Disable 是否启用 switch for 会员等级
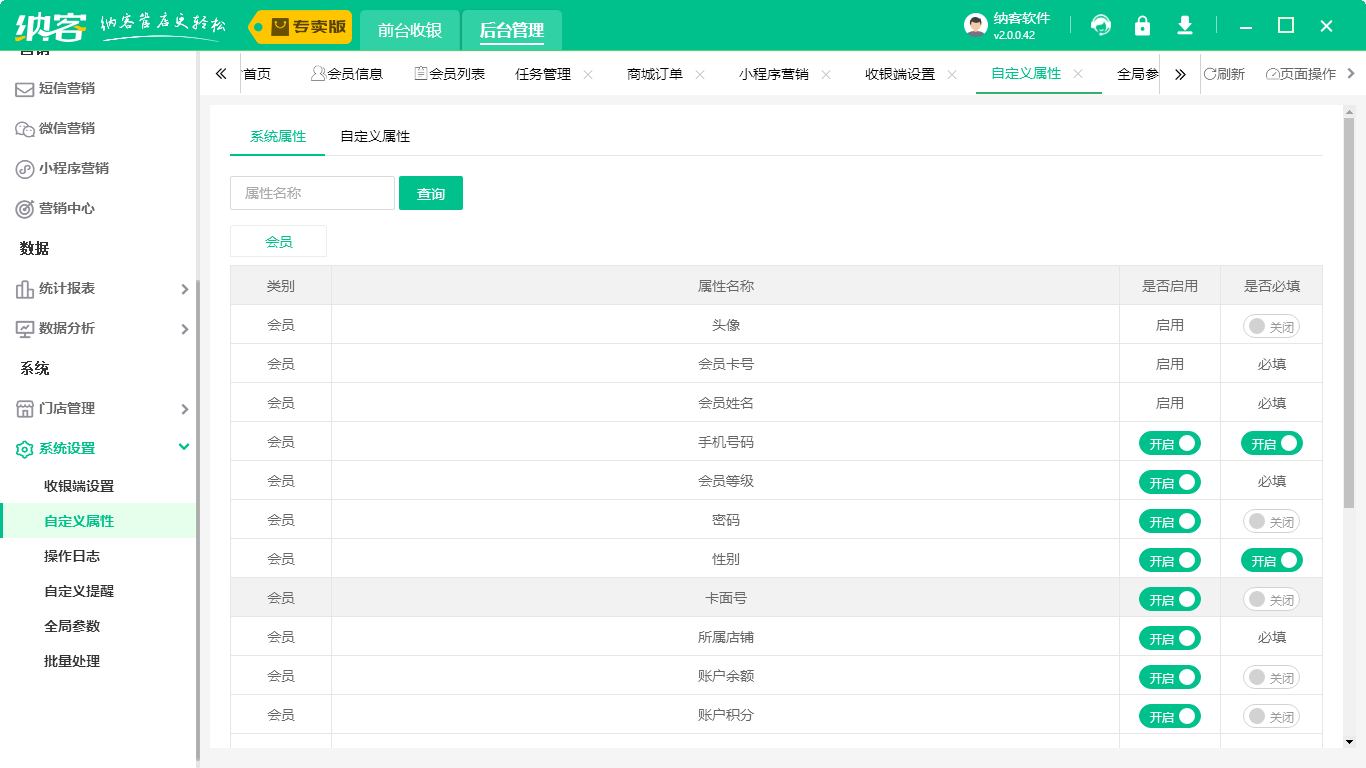The image size is (1366, 768). 1170,482
